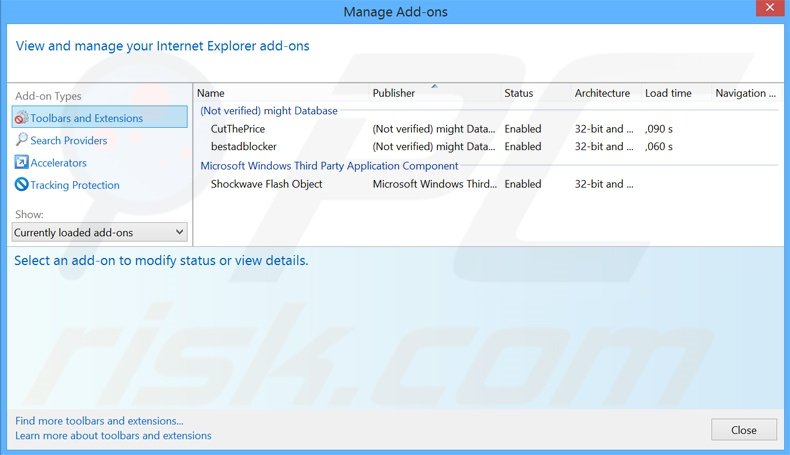Select the Shockwave Flash Object add-on
790x455 pixels.
[x=488, y=184]
